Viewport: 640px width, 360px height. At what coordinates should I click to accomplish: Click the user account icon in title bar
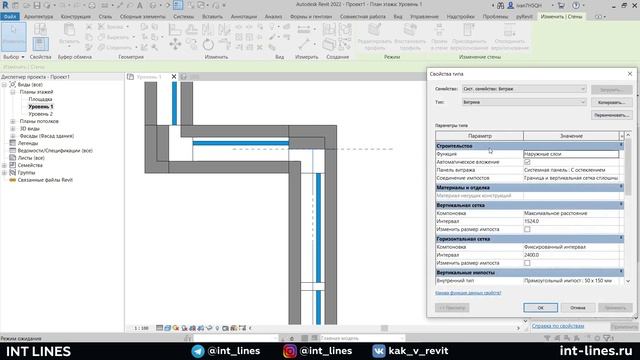pos(510,6)
